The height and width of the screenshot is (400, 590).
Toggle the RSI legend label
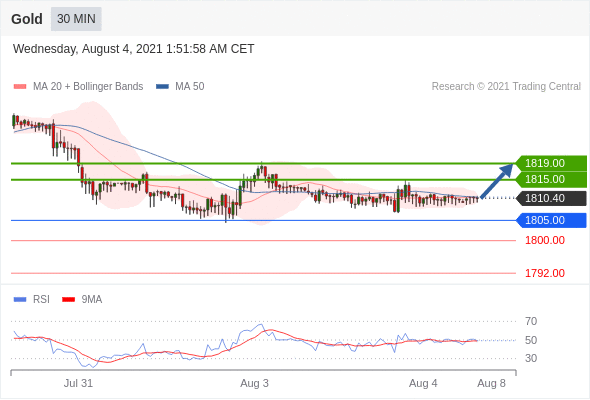(41, 300)
